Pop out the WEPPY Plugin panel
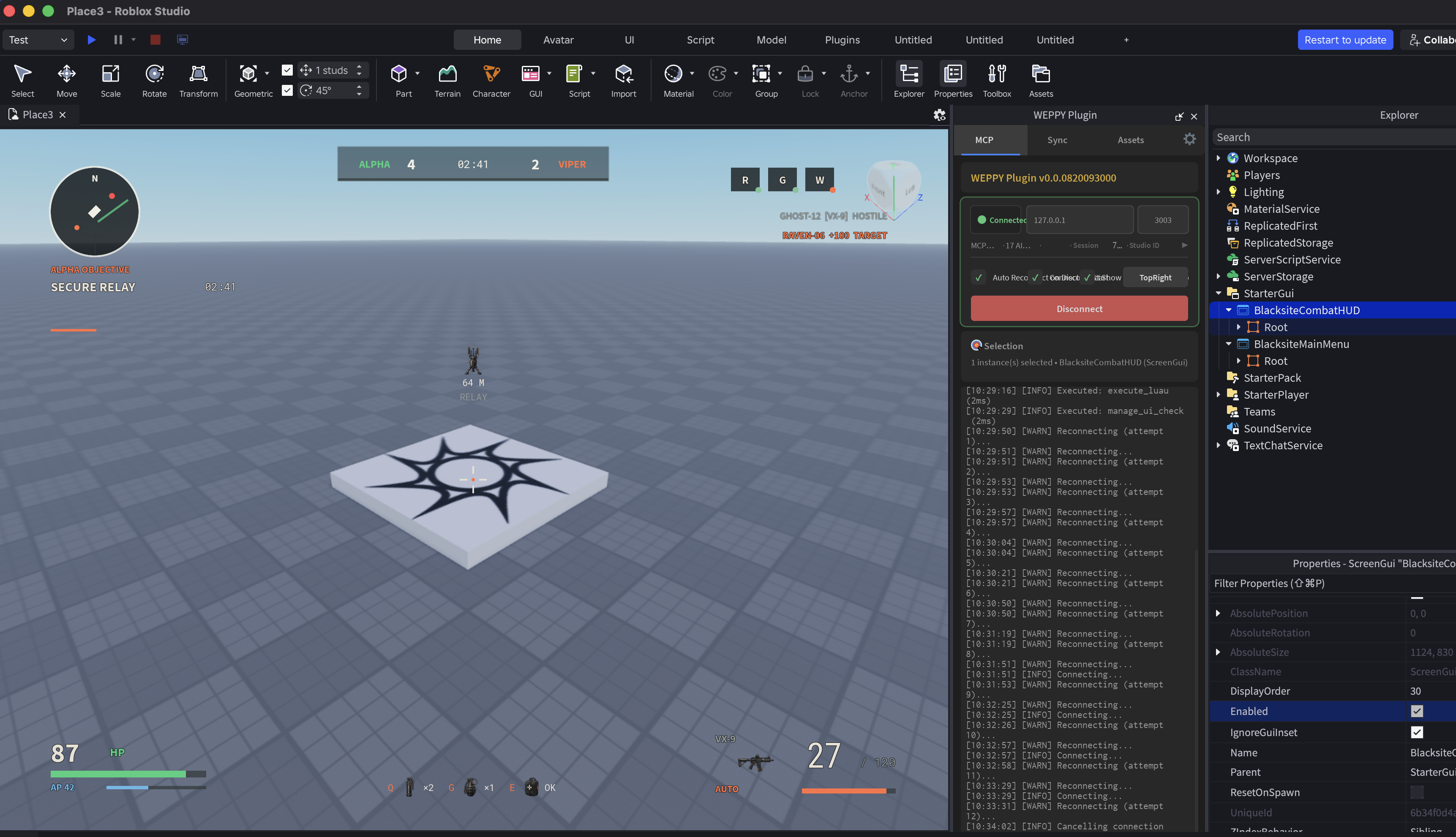Image resolution: width=1456 pixels, height=837 pixels. (1179, 116)
